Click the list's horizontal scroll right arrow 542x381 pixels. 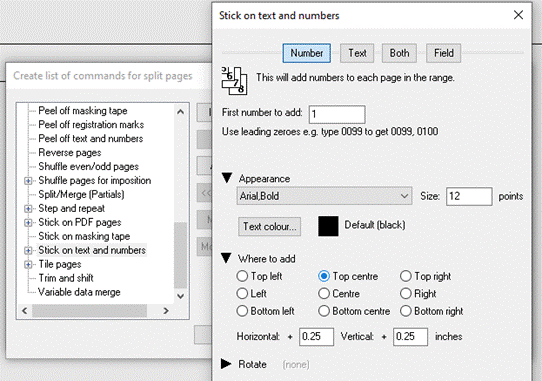point(166,311)
